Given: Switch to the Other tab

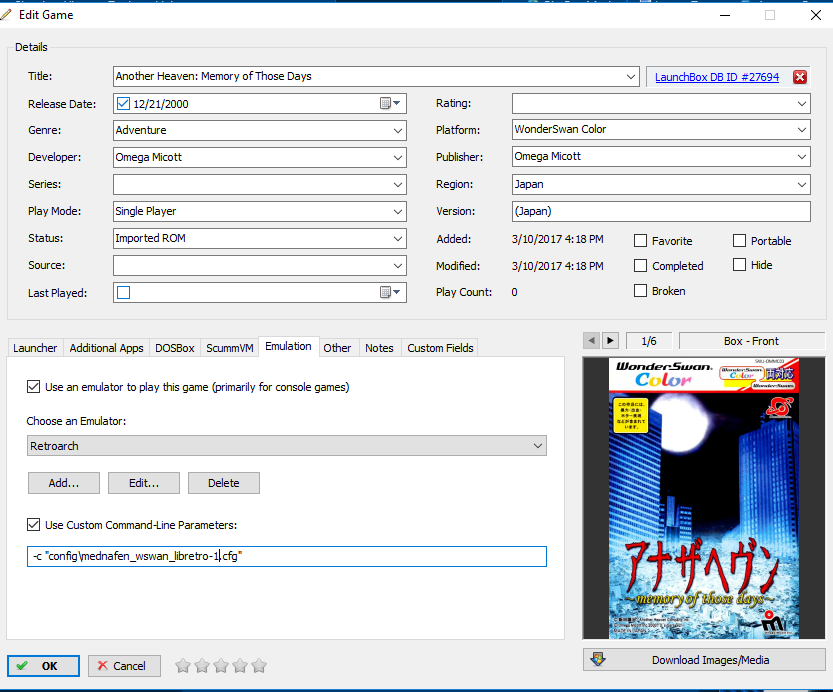Looking at the screenshot, I should pyautogui.click(x=337, y=348).
